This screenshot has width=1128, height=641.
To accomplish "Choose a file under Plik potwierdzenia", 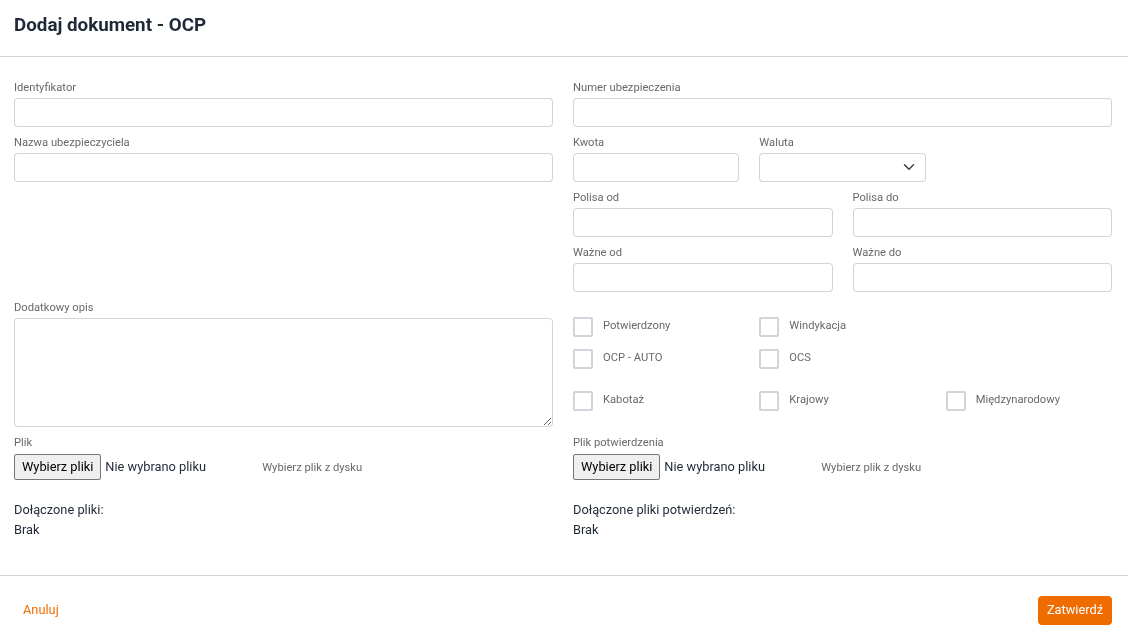I will 616,467.
